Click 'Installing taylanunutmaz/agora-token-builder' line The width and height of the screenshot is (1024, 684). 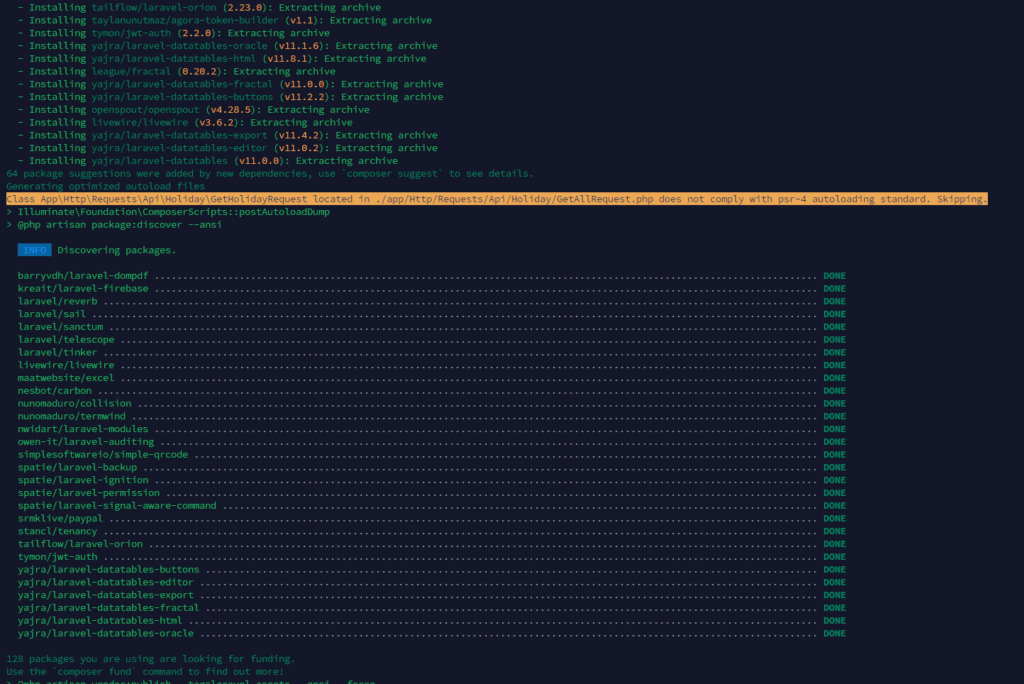pyautogui.click(x=225, y=20)
